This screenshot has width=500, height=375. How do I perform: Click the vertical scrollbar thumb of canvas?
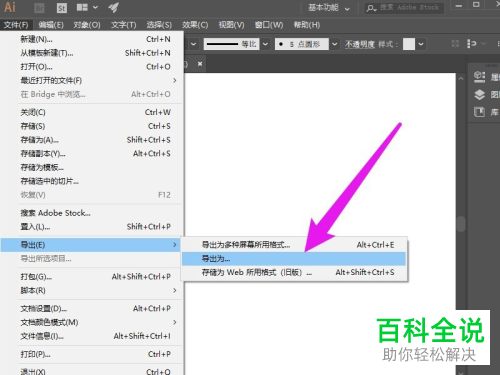click(461, 224)
